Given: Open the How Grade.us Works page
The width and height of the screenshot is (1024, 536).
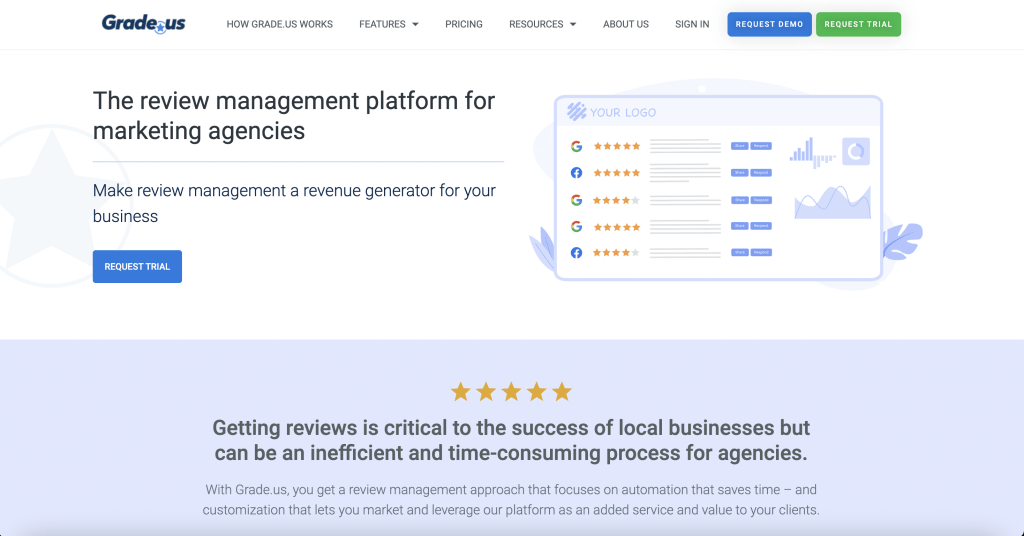Looking at the screenshot, I should click(280, 24).
